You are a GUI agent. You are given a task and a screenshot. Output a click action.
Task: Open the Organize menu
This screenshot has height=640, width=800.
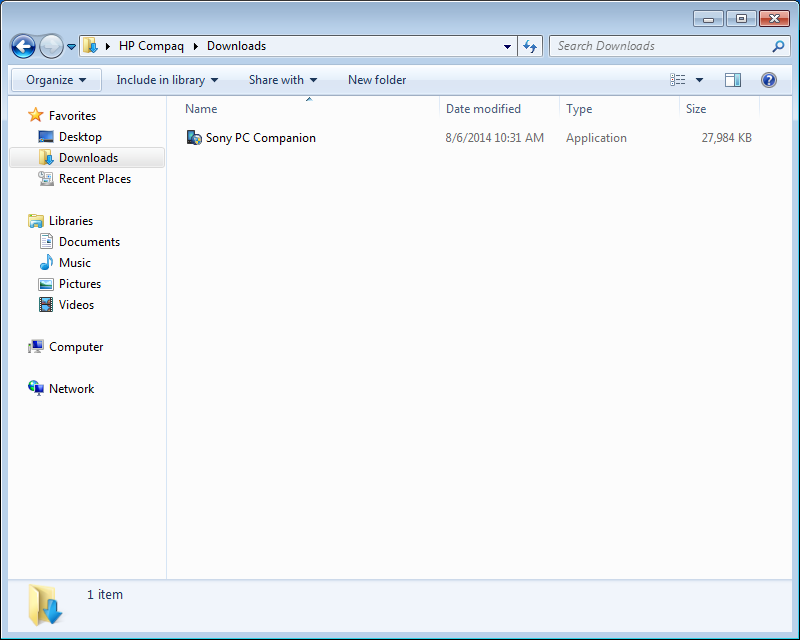(56, 80)
